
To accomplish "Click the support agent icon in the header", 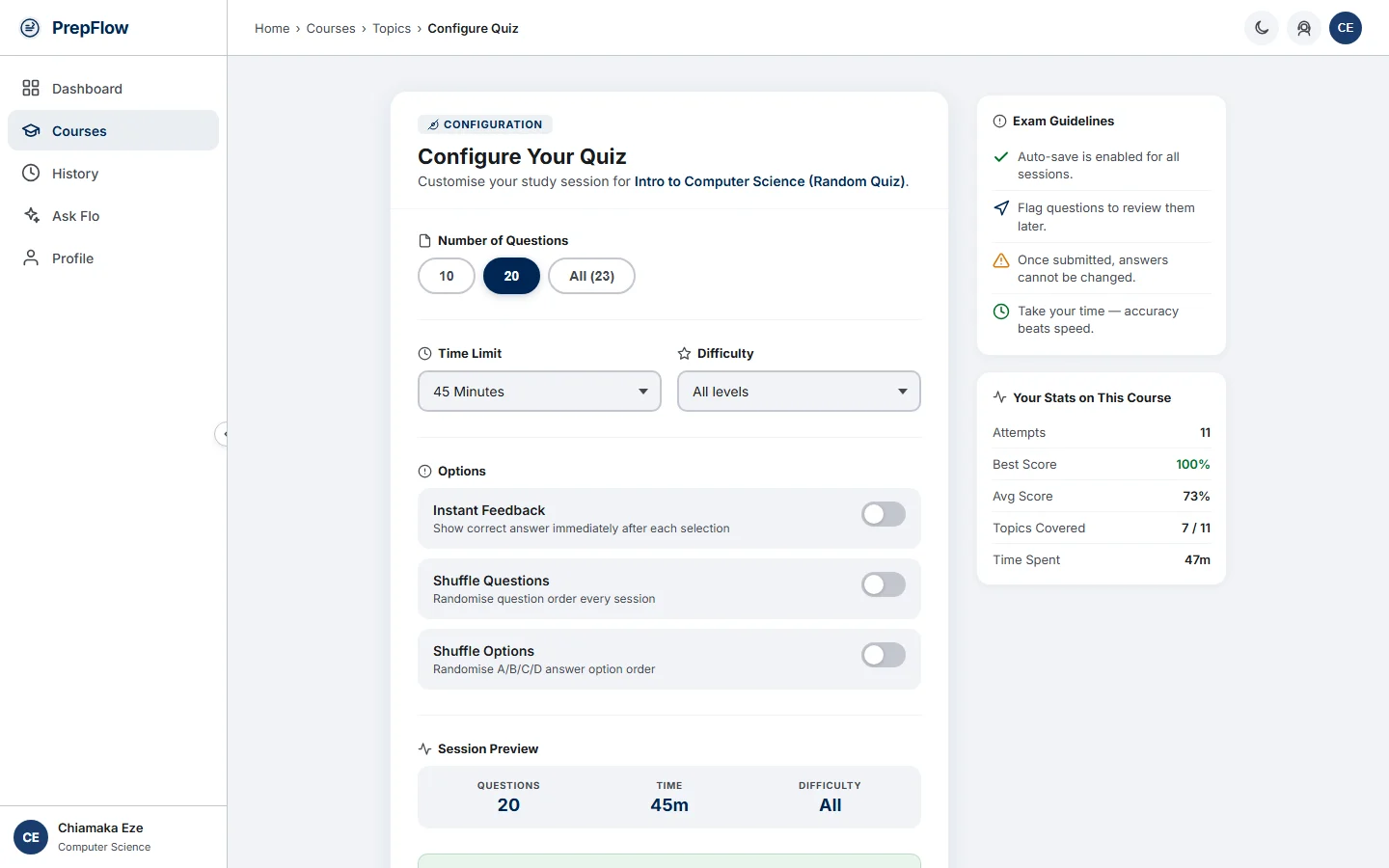I will [1304, 28].
